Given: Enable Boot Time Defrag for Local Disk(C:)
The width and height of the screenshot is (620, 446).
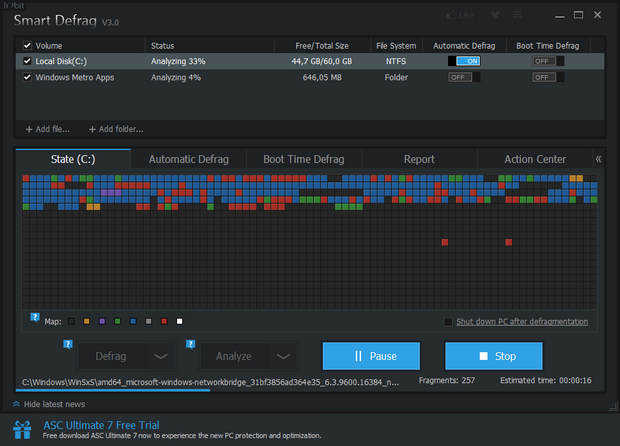Looking at the screenshot, I should [548, 61].
